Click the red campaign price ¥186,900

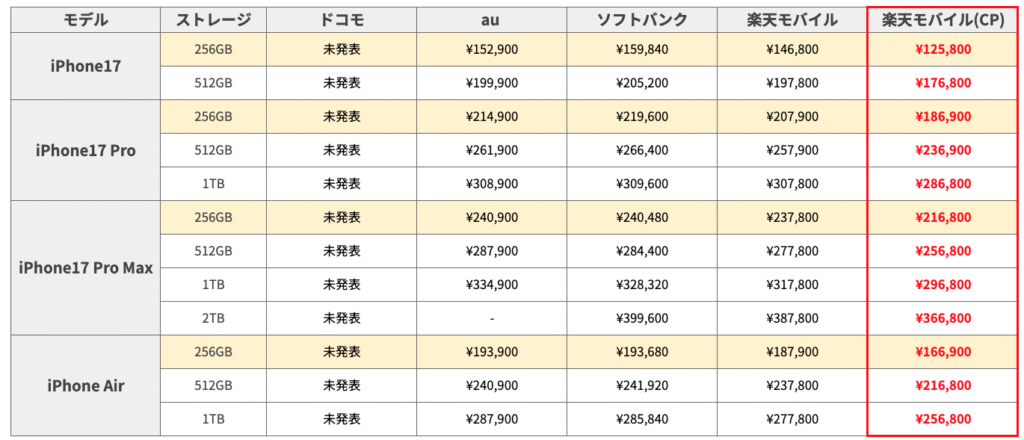pos(942,116)
